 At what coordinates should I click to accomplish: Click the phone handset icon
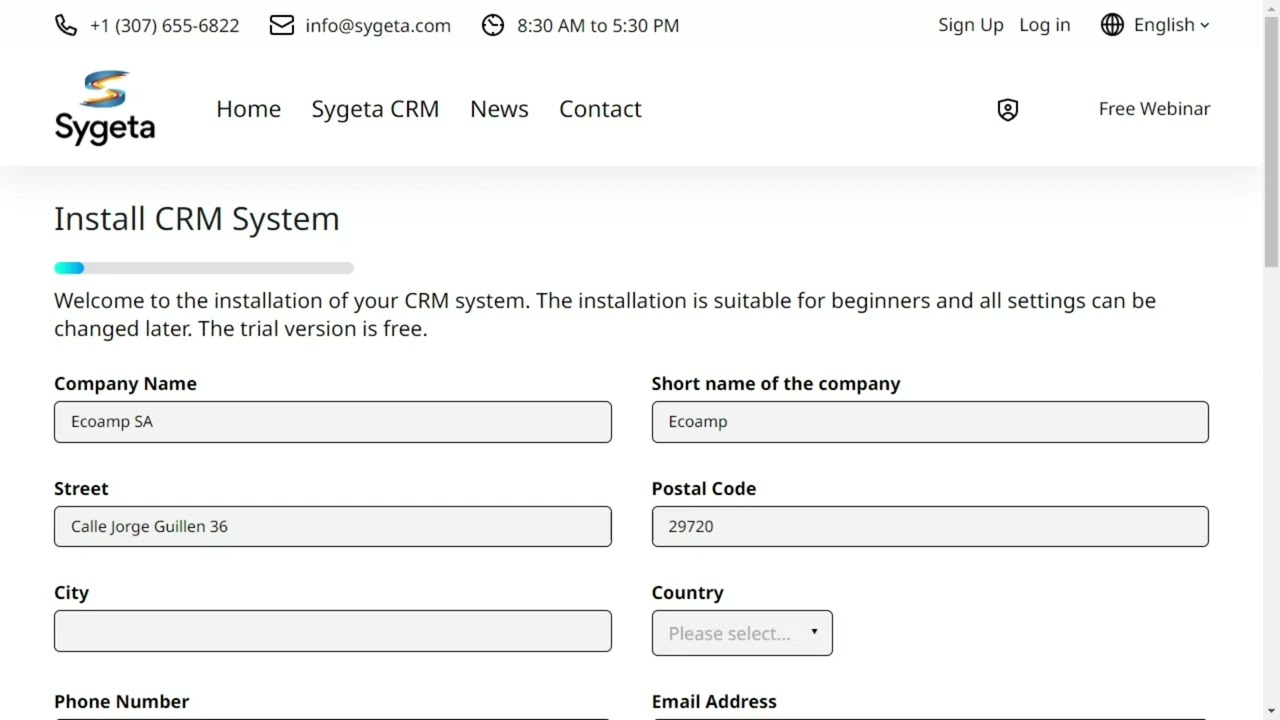coord(66,26)
